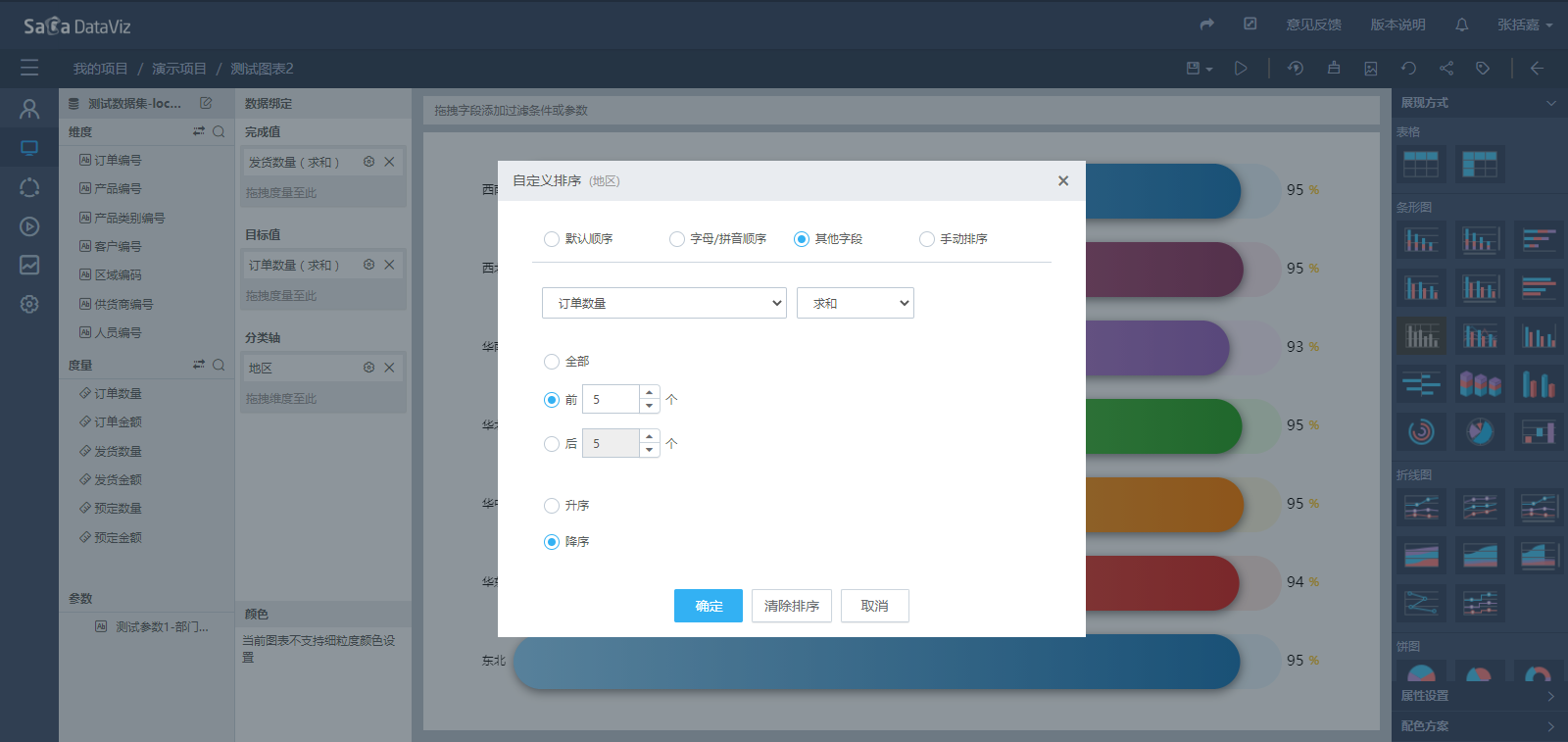The width and height of the screenshot is (1568, 742).
Task: Open the 版本说明 link
Action: [x=1397, y=25]
